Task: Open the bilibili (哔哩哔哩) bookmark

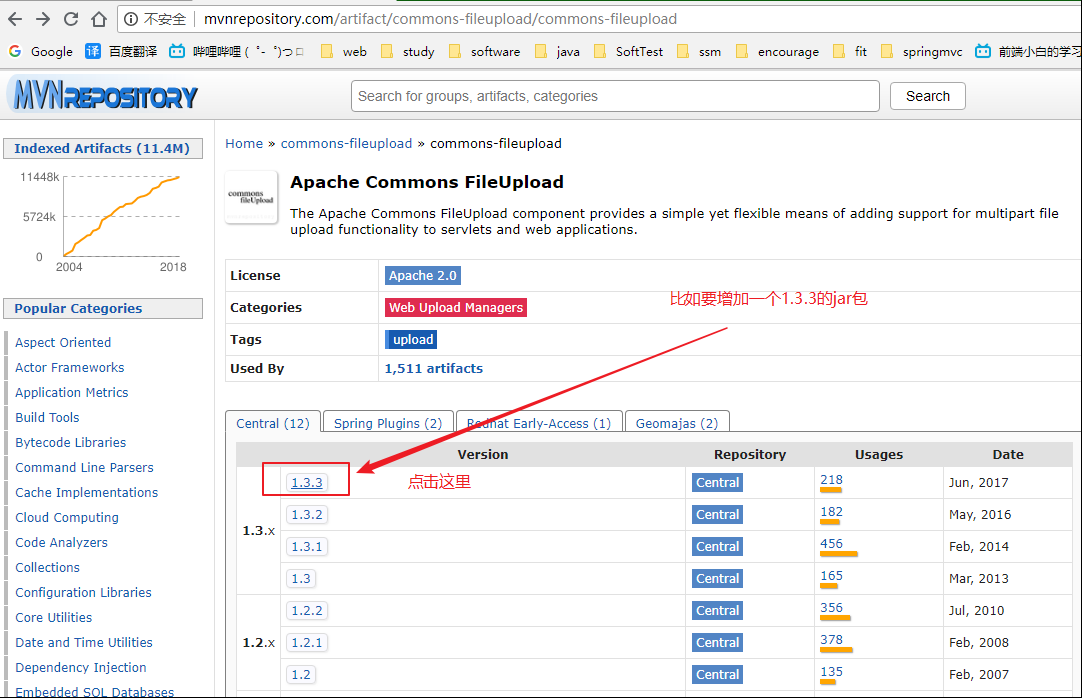Action: pyautogui.click(x=236, y=52)
